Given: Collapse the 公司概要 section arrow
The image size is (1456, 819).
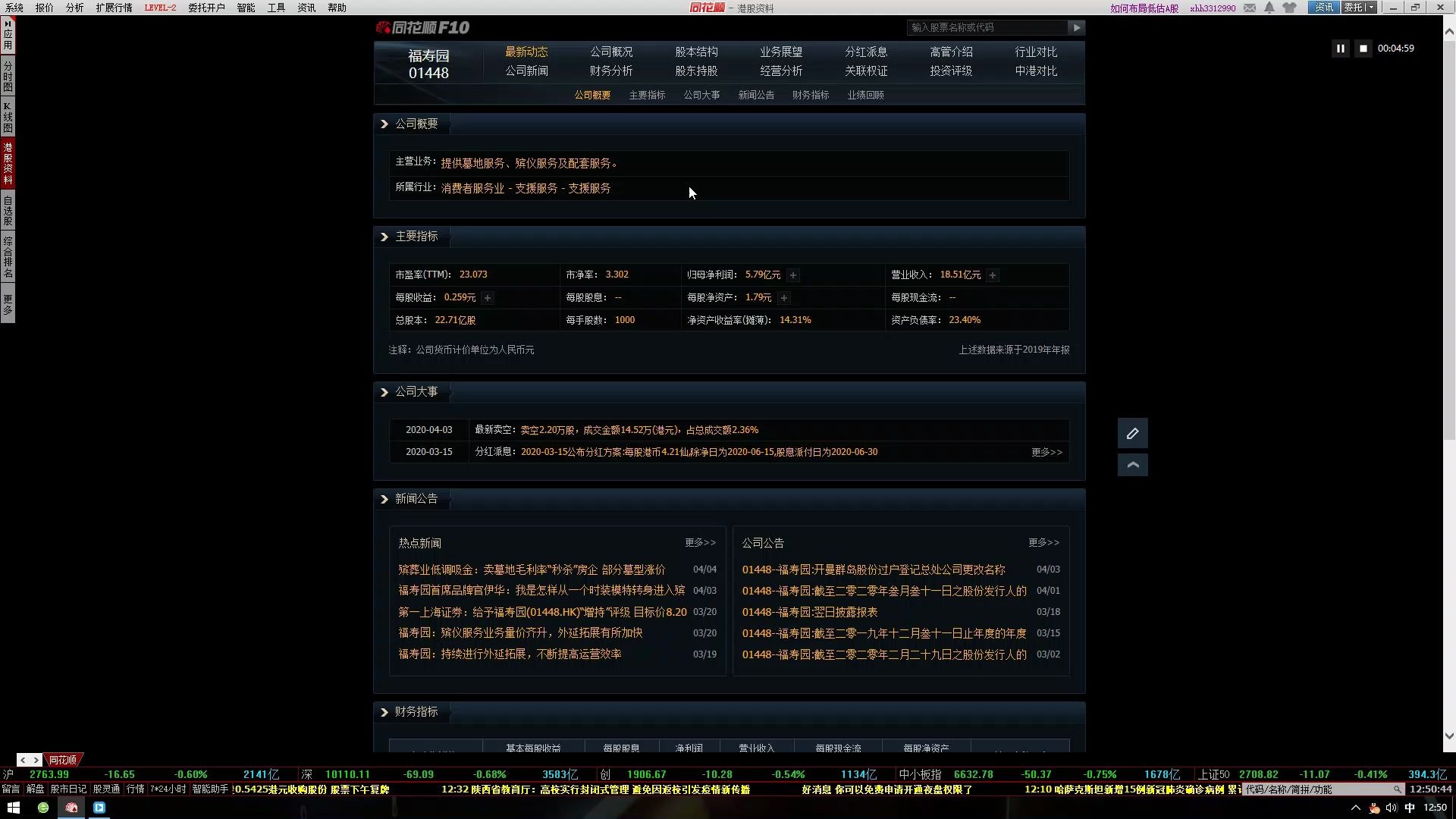Looking at the screenshot, I should 384,124.
